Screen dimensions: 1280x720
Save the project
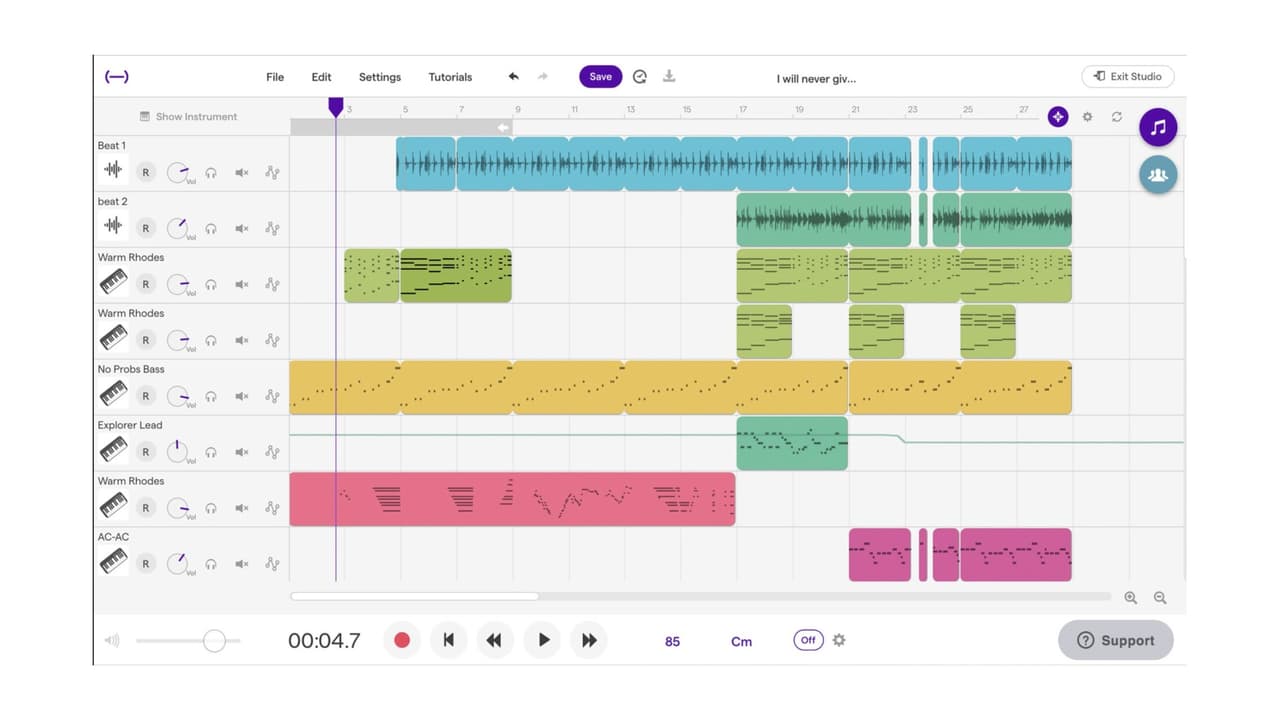coord(600,76)
